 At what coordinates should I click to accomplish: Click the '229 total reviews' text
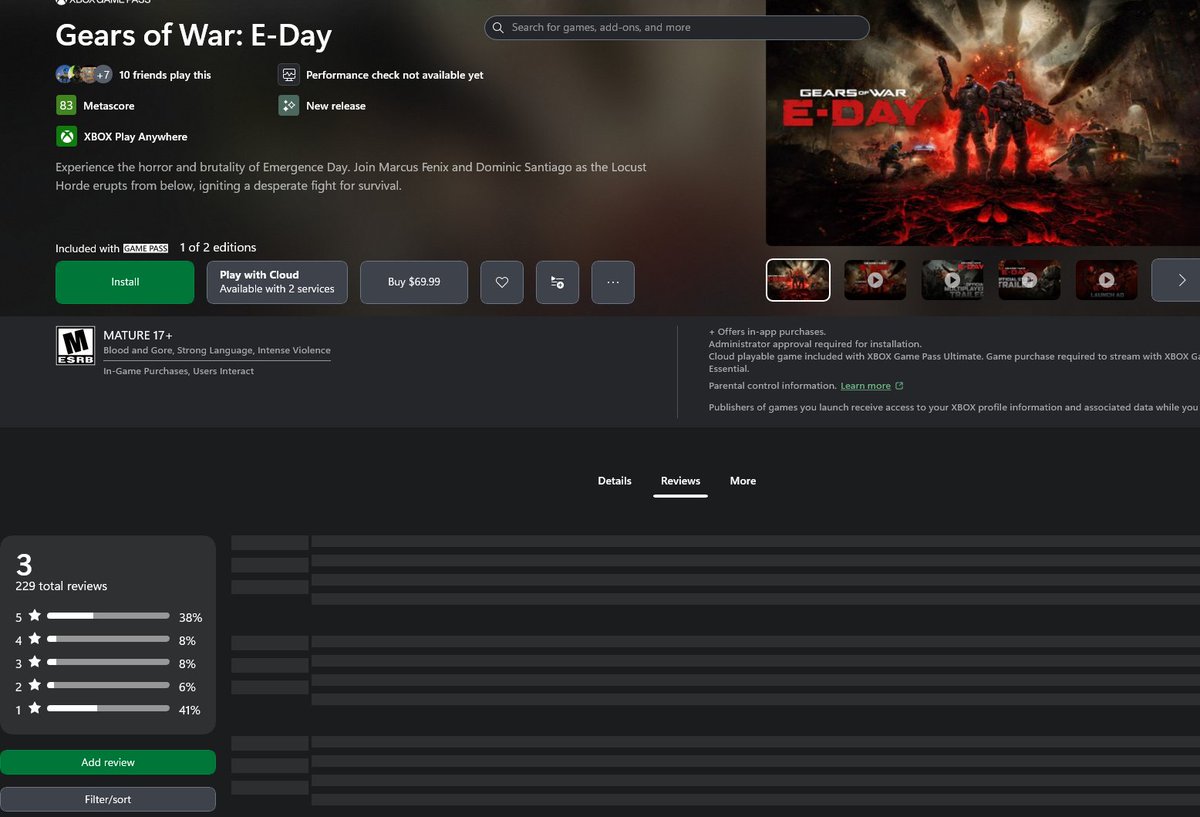[x=61, y=586]
